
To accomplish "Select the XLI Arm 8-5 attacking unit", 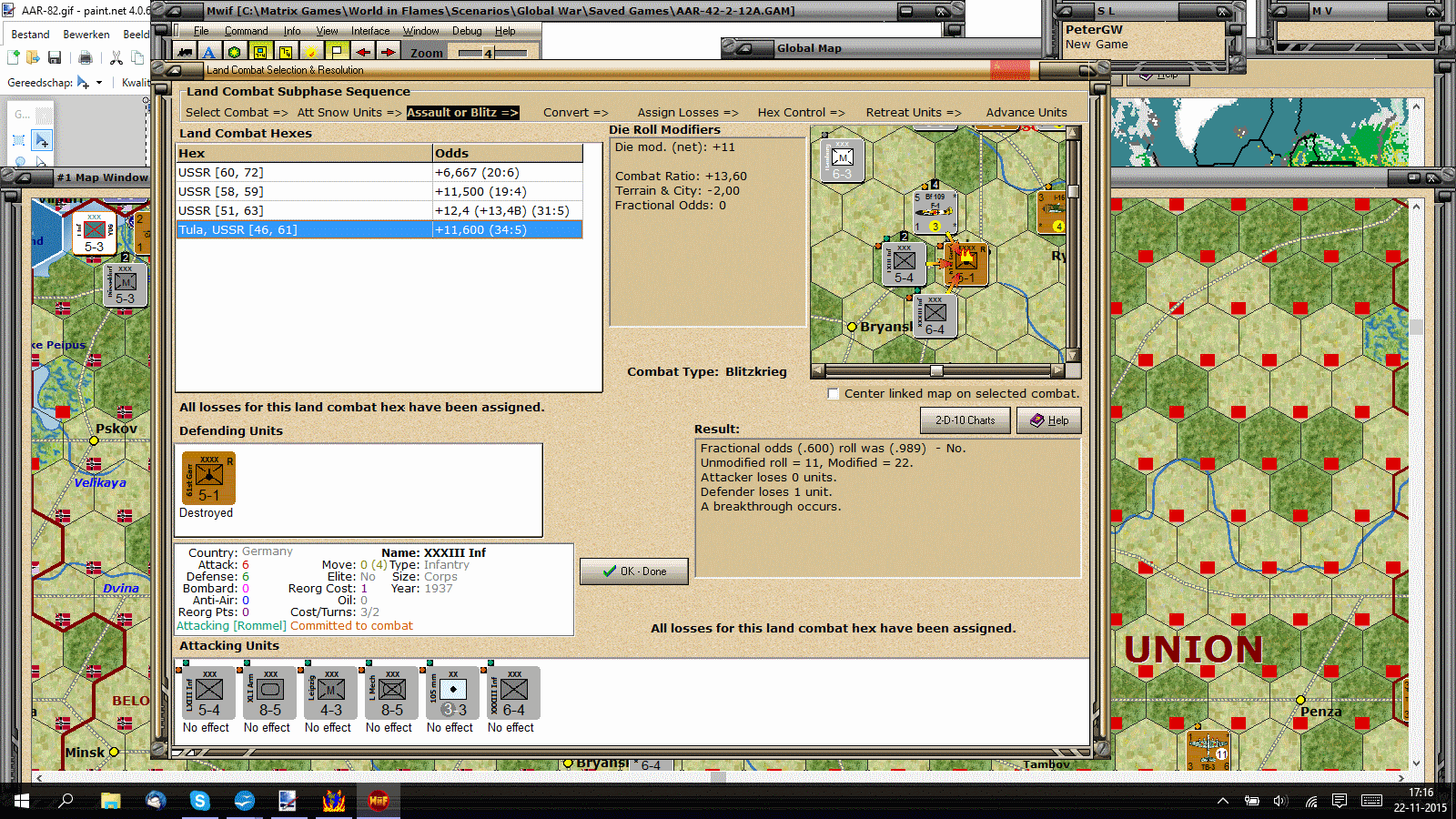I will pos(270,693).
